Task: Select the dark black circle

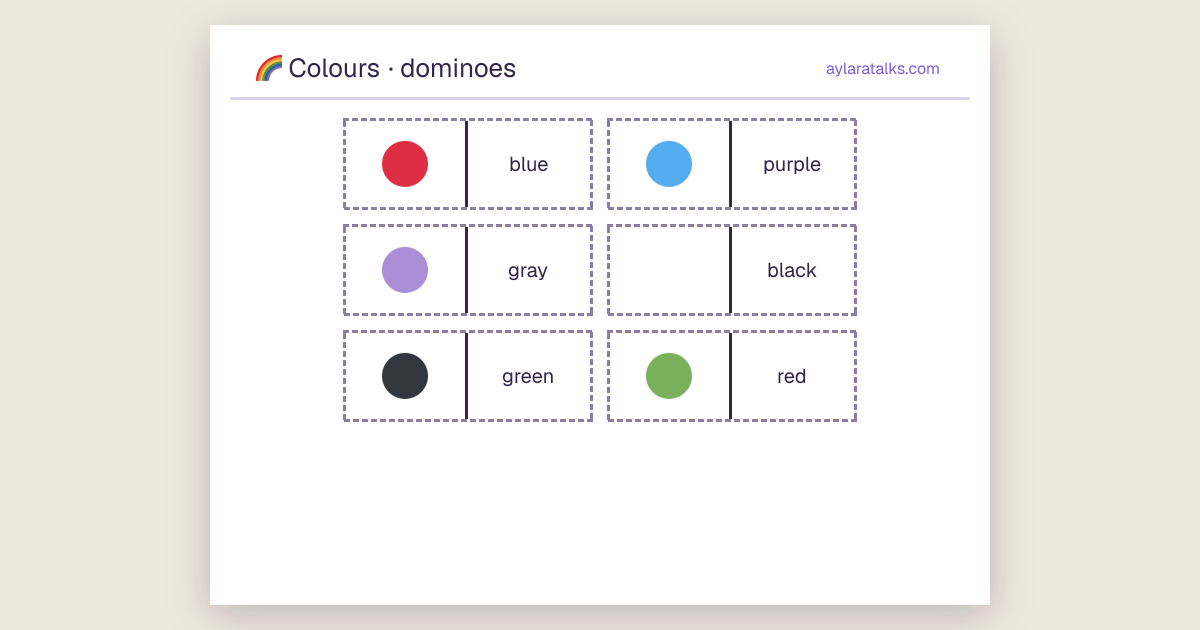Action: pos(405,376)
